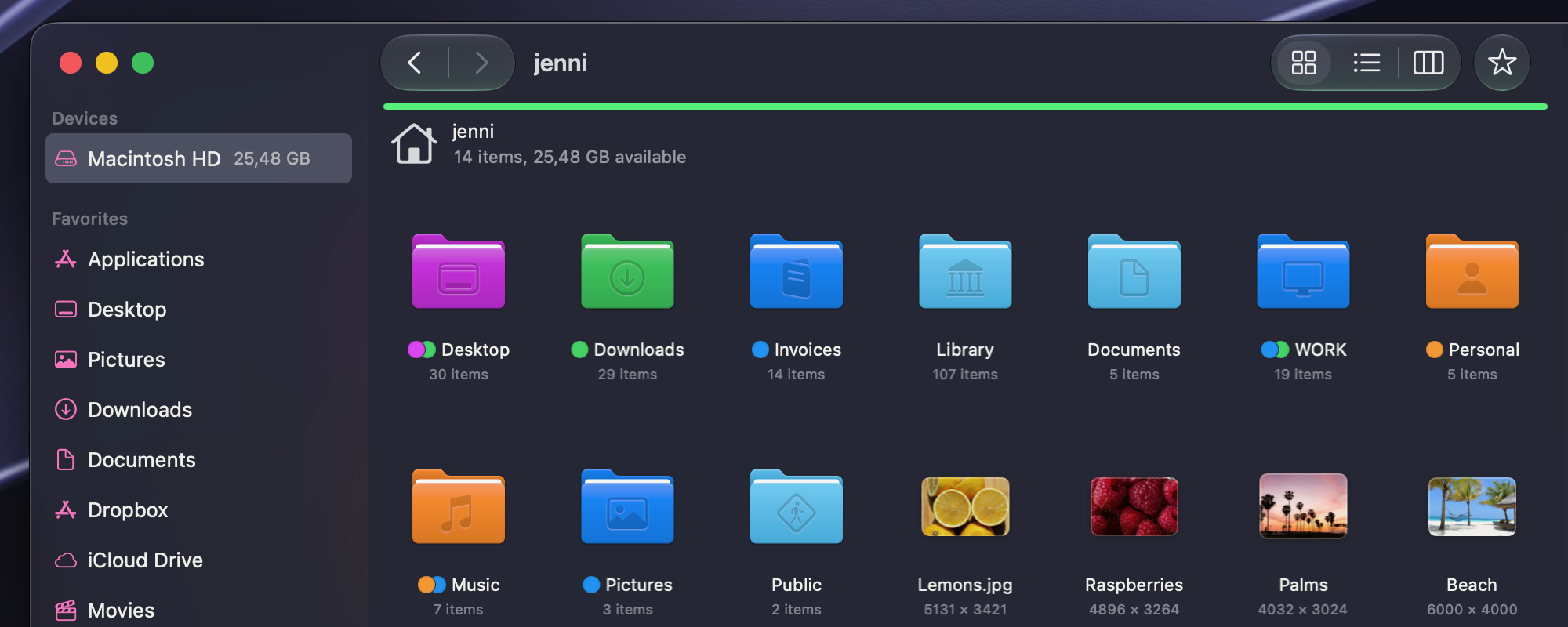The width and height of the screenshot is (1568, 627).
Task: Select the orange Personal folder
Action: click(1472, 271)
